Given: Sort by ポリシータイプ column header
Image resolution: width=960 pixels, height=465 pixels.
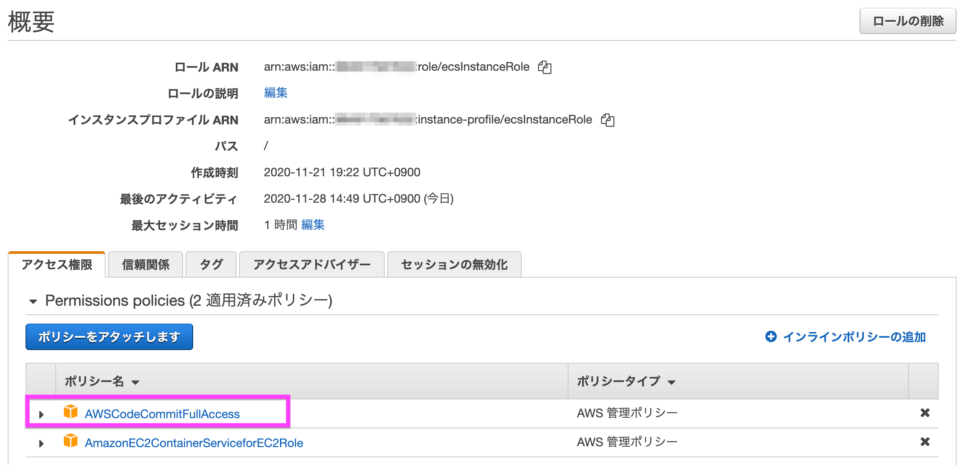Looking at the screenshot, I should [627, 382].
